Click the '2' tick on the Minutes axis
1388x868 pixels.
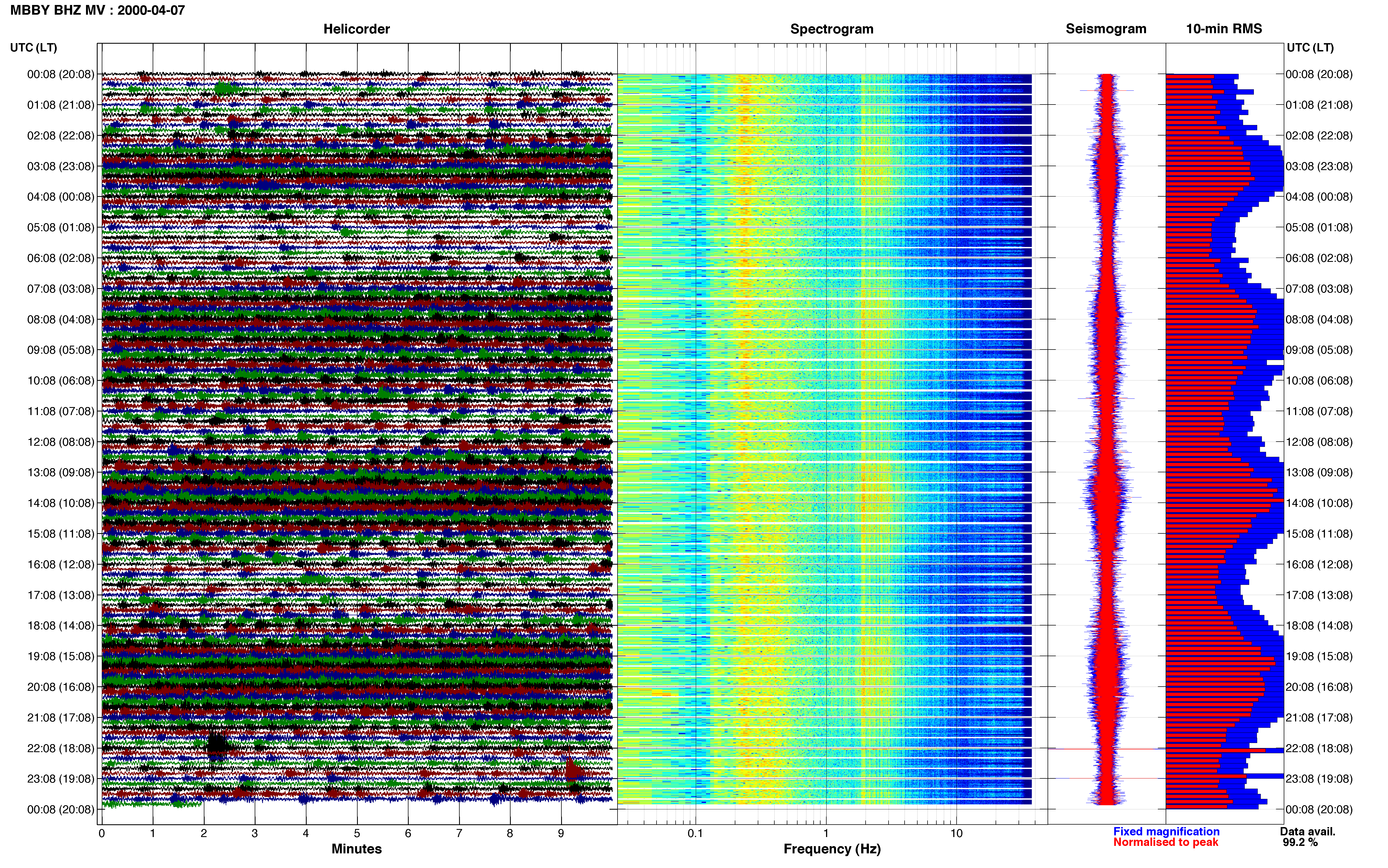pos(204,833)
